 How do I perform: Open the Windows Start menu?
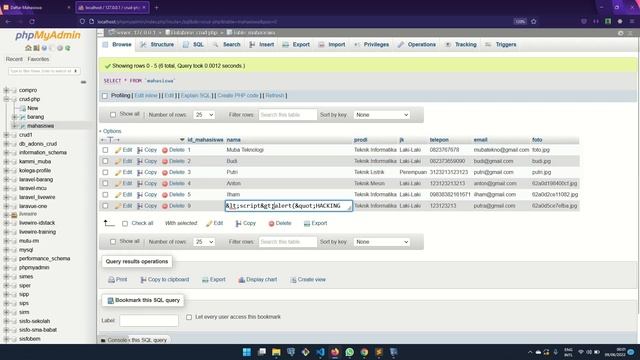tap(247, 352)
